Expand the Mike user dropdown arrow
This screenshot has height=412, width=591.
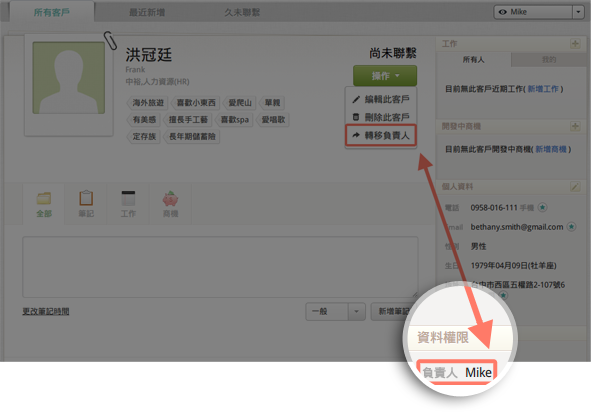click(x=578, y=12)
